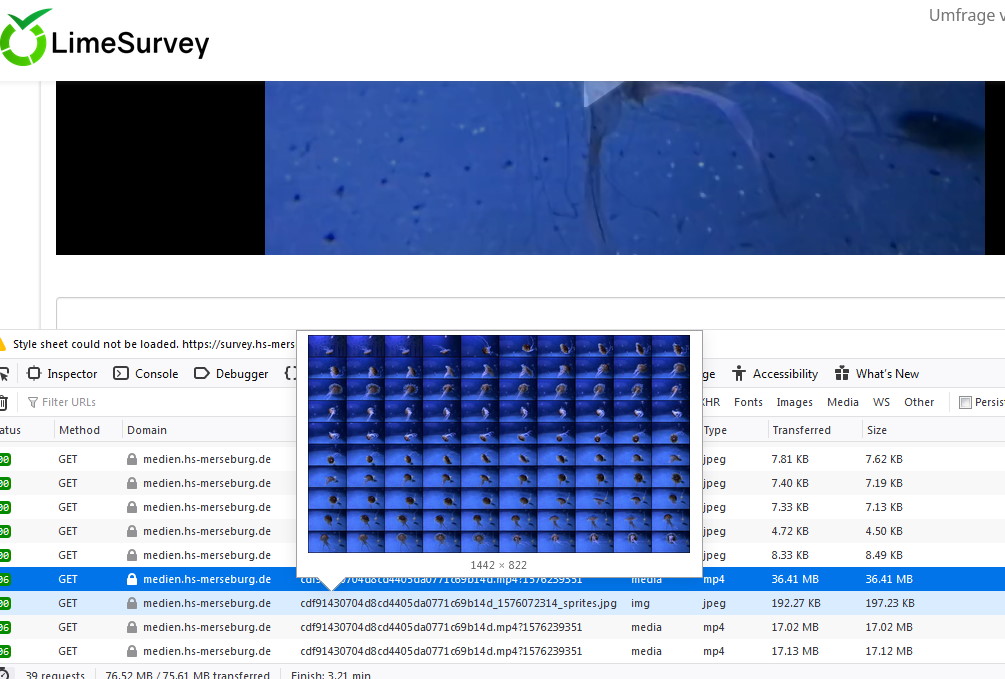Image resolution: width=1005 pixels, height=679 pixels.
Task: Click the lock icon on sprites.jpg row
Action: pos(131,603)
